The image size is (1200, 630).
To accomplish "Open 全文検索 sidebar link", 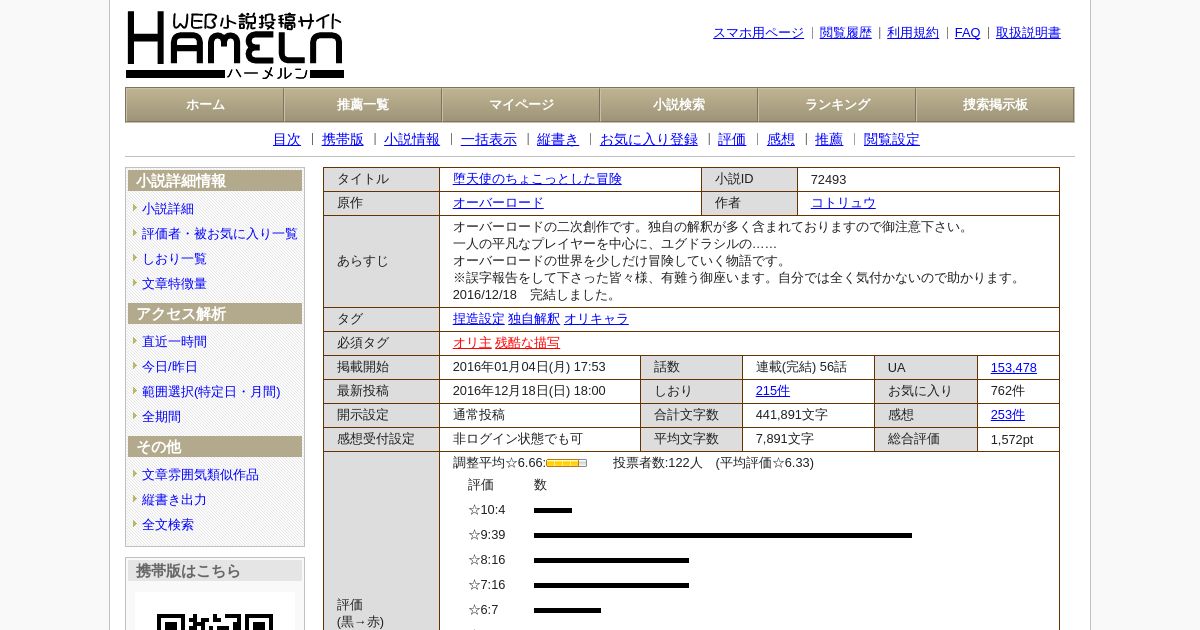I will coord(168,525).
